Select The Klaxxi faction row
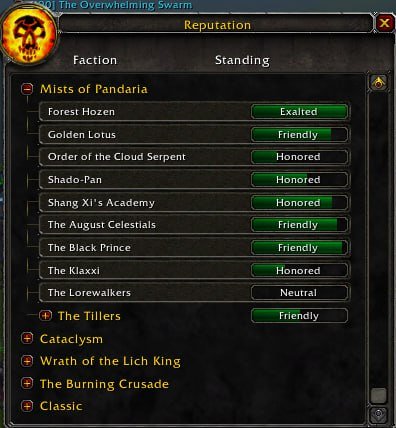The image size is (396, 428). [x=194, y=270]
